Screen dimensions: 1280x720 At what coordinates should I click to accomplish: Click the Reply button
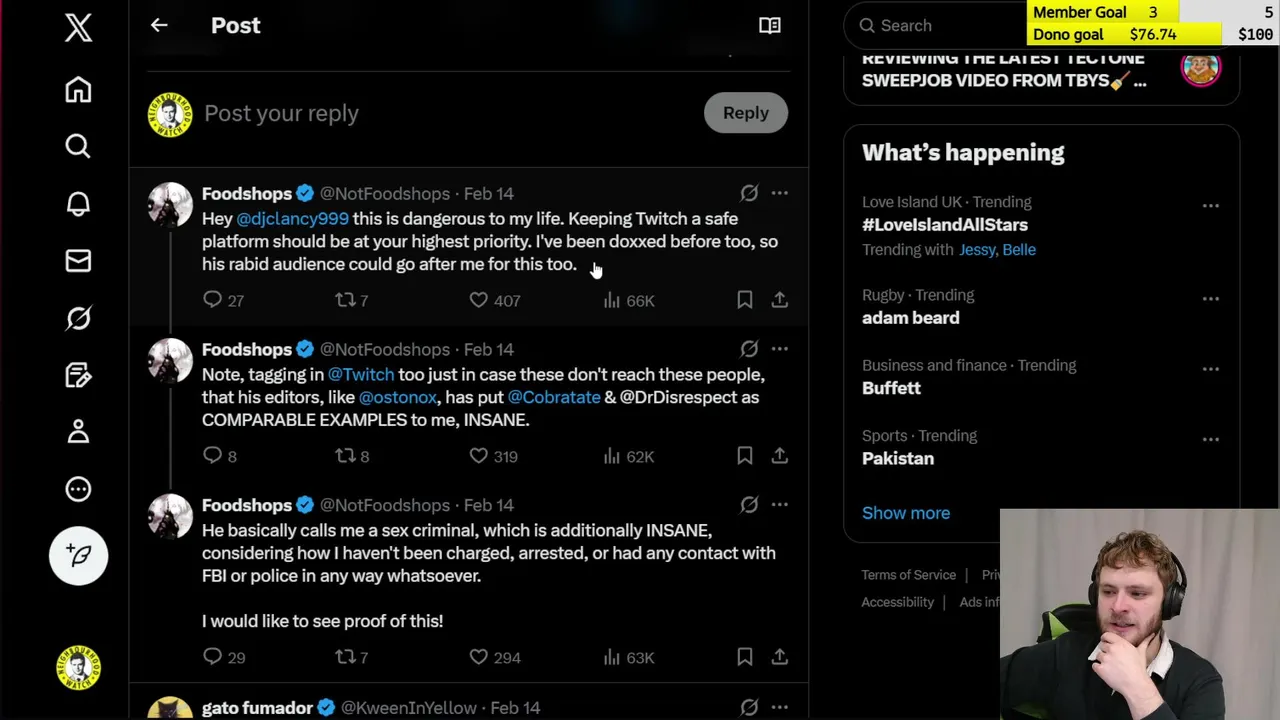pyautogui.click(x=745, y=113)
